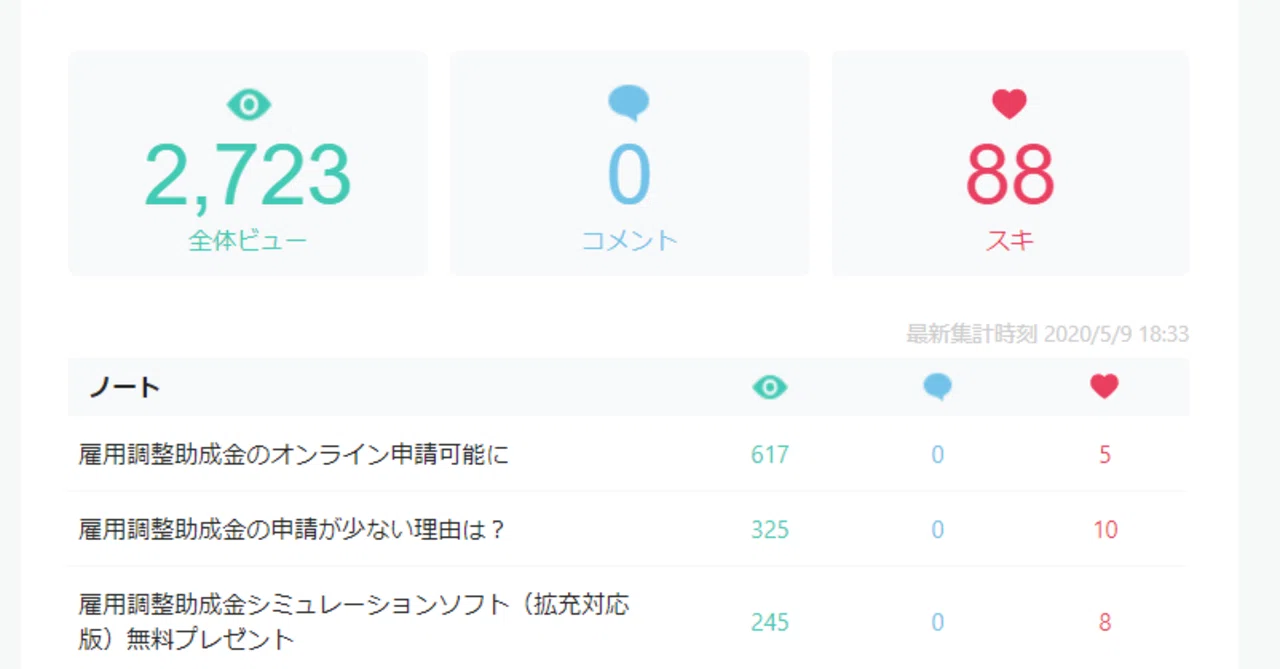Sort by likes using table header heart icon
This screenshot has height=669, width=1280.
pyautogui.click(x=1104, y=387)
